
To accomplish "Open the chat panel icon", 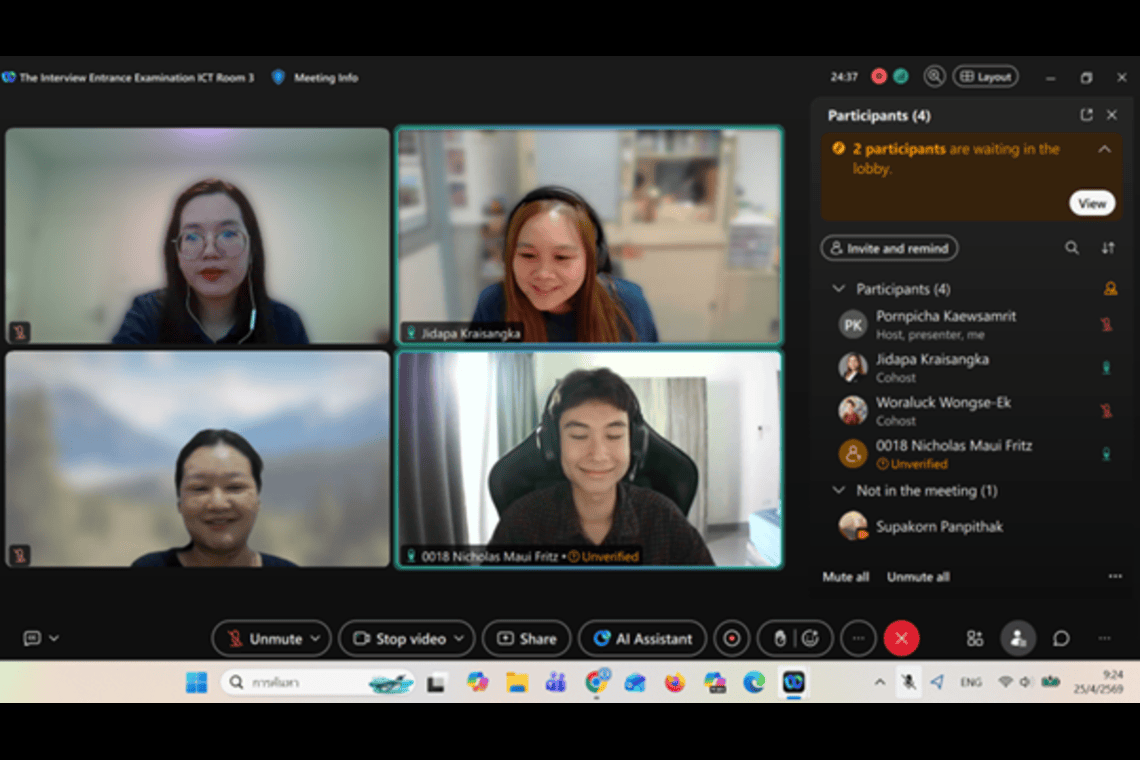I will (1061, 638).
